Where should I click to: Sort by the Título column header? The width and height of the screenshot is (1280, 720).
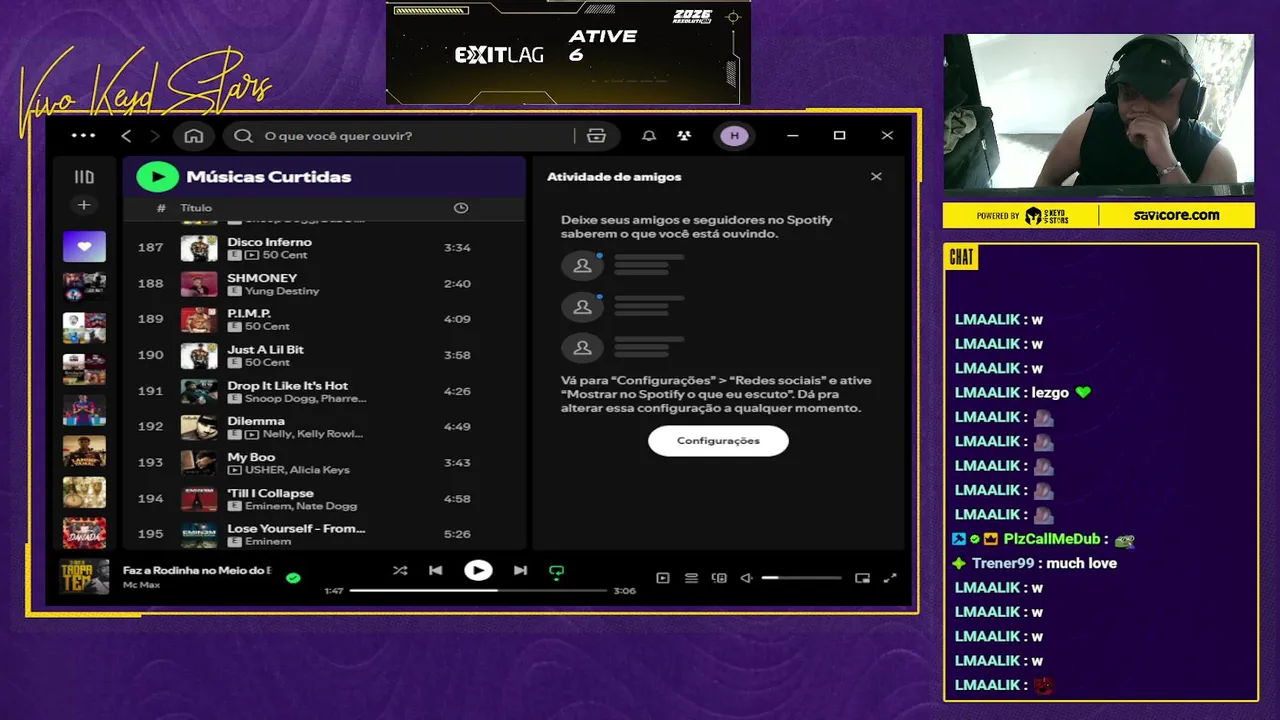coord(196,208)
